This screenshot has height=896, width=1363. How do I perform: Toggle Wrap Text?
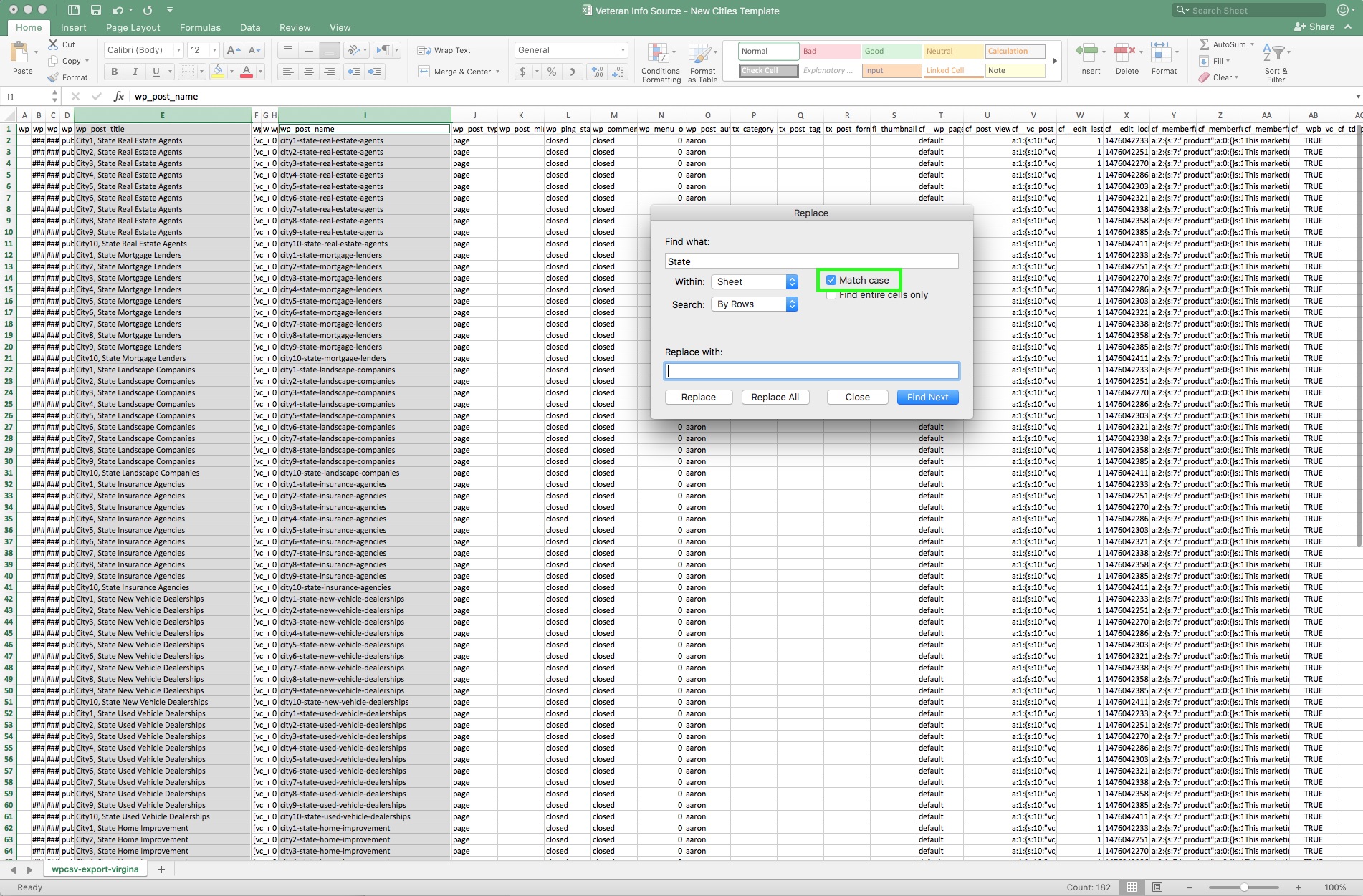tap(444, 50)
